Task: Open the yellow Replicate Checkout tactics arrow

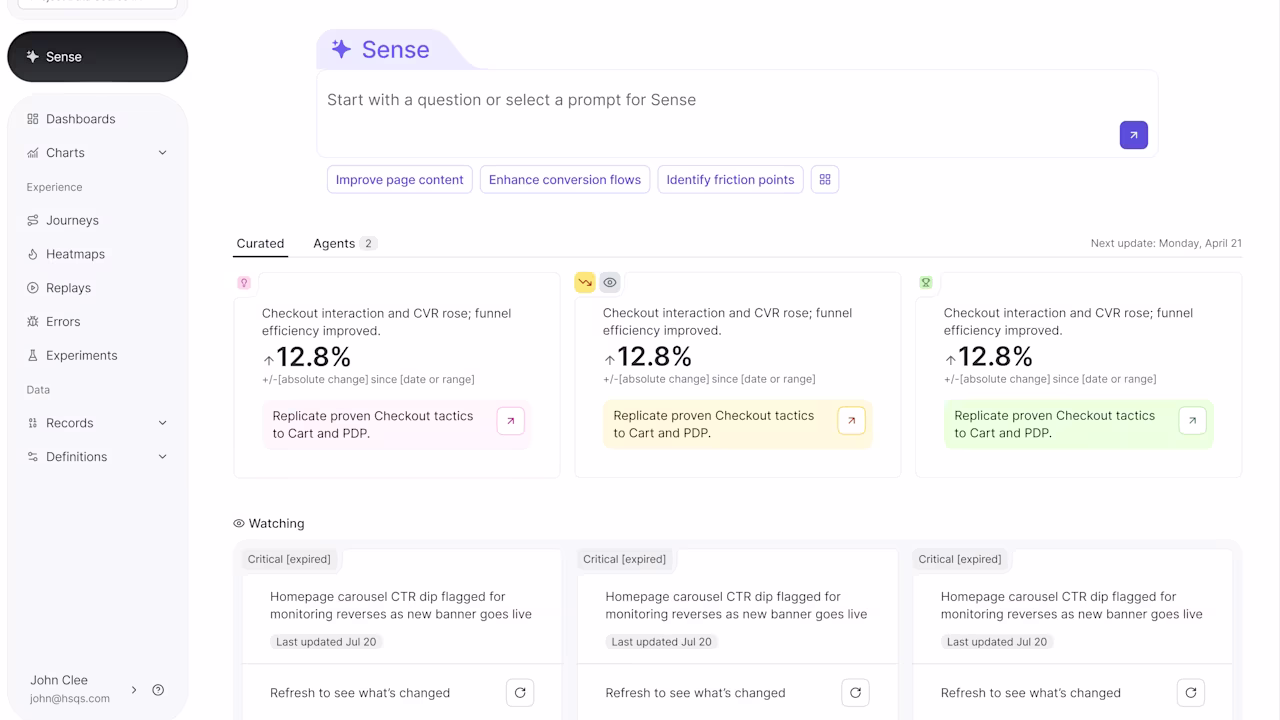Action: pos(851,421)
